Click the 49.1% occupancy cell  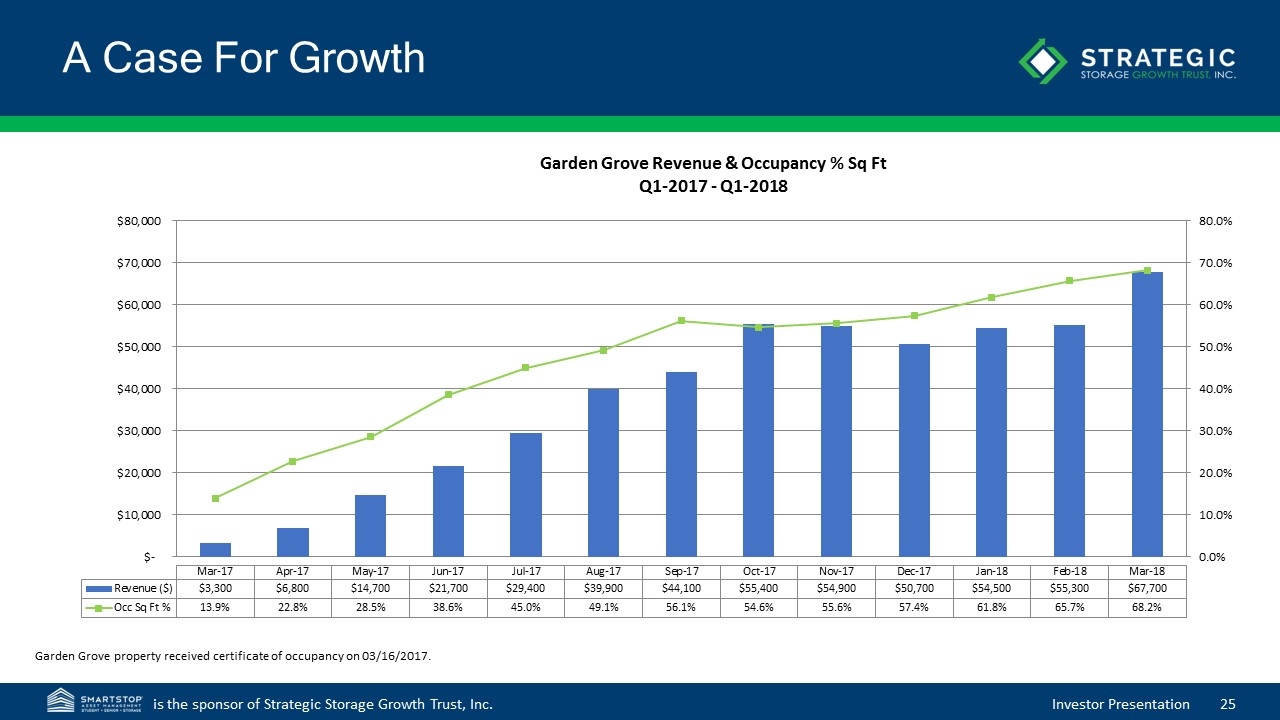click(x=603, y=609)
